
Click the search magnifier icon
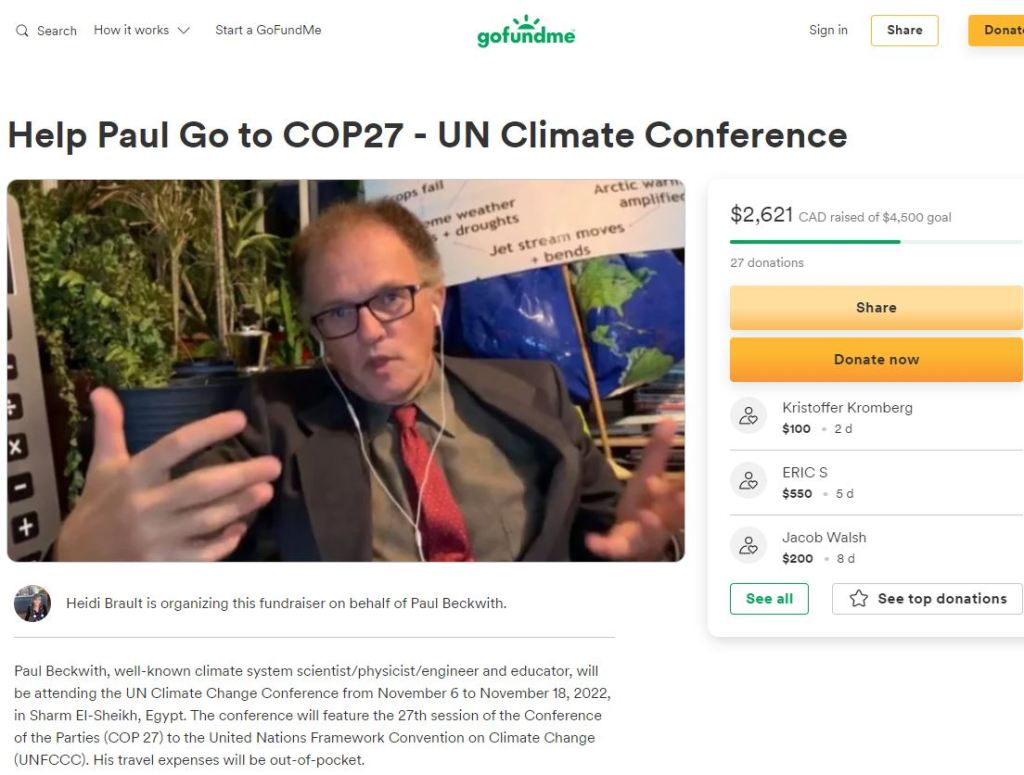(22, 31)
